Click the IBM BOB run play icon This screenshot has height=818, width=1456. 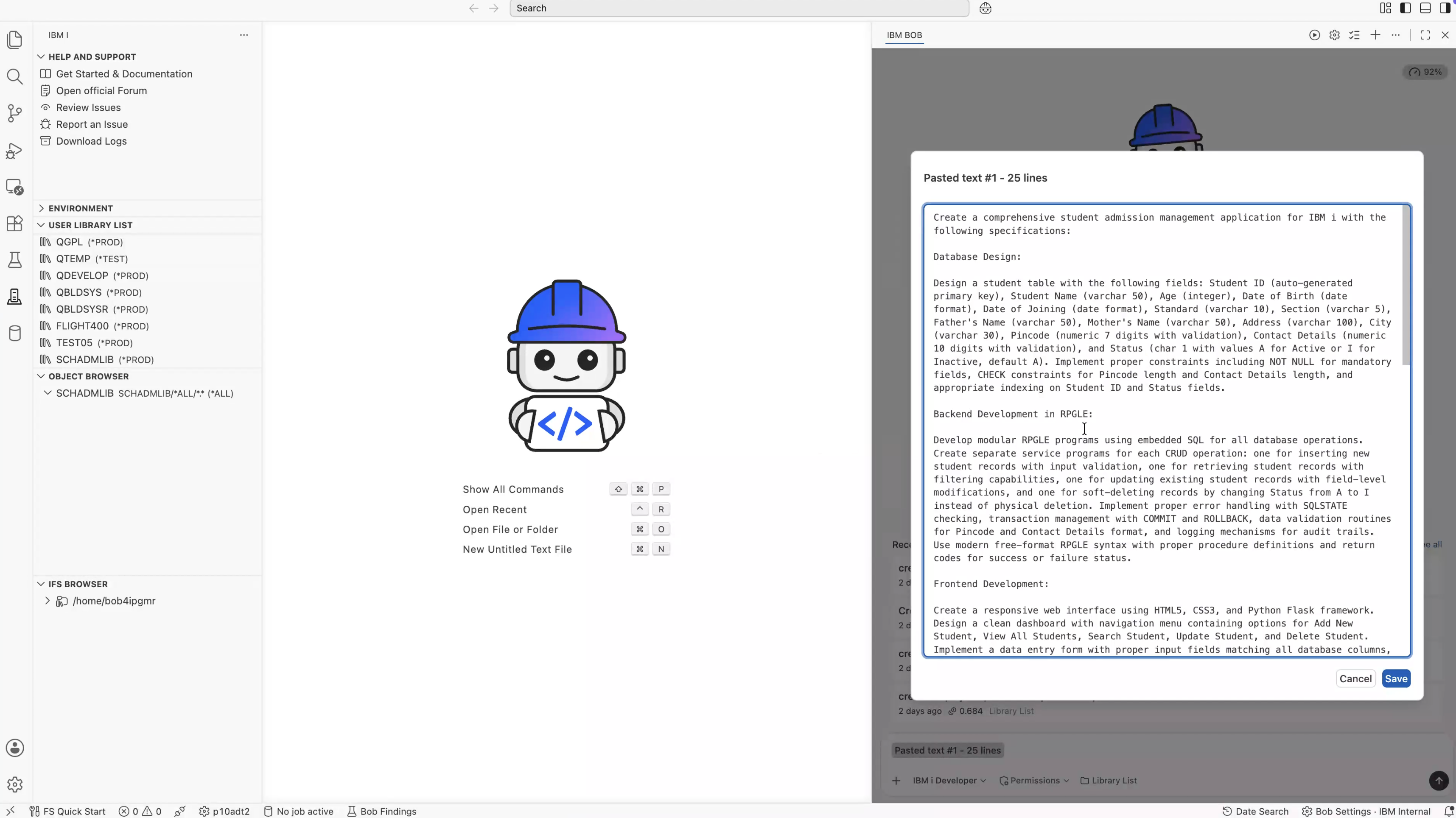[x=1314, y=35]
